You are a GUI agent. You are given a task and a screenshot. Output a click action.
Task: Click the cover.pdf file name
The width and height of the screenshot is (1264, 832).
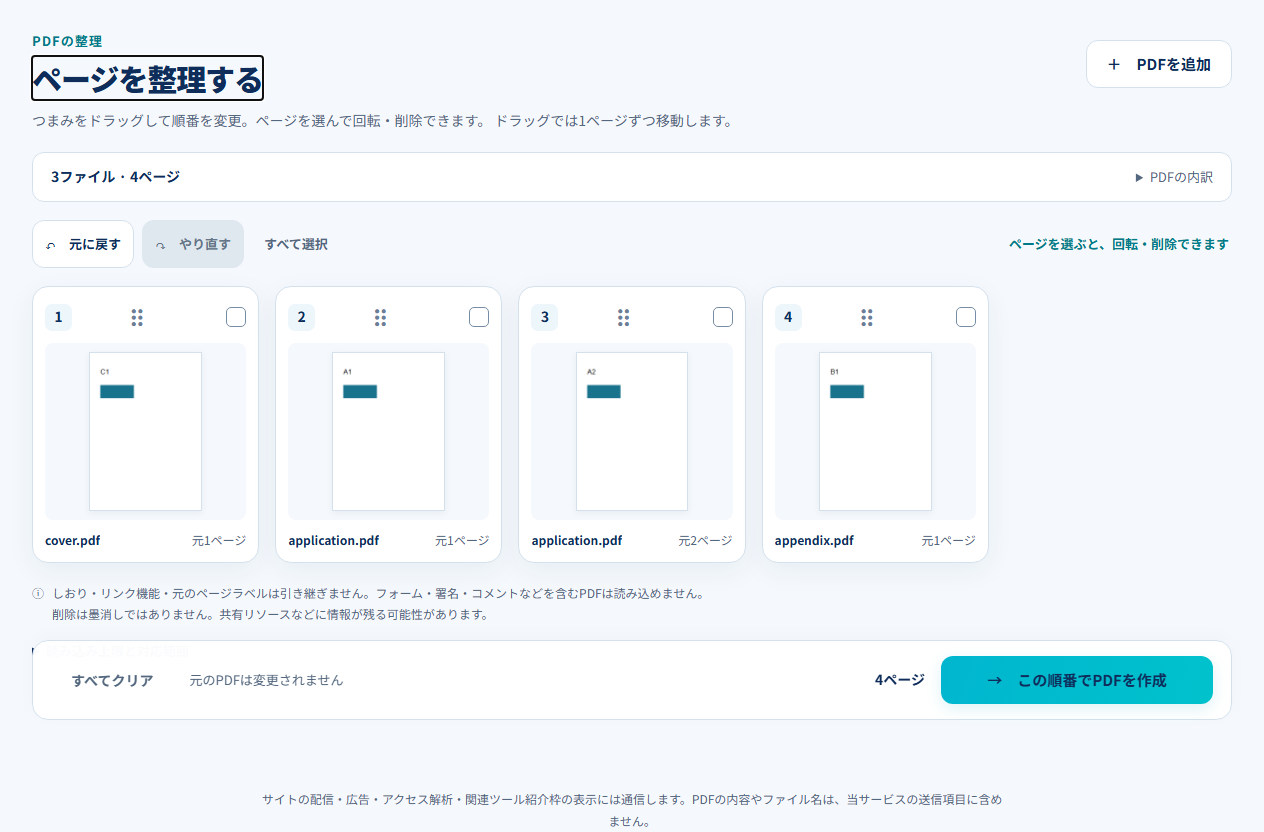[x=72, y=541]
